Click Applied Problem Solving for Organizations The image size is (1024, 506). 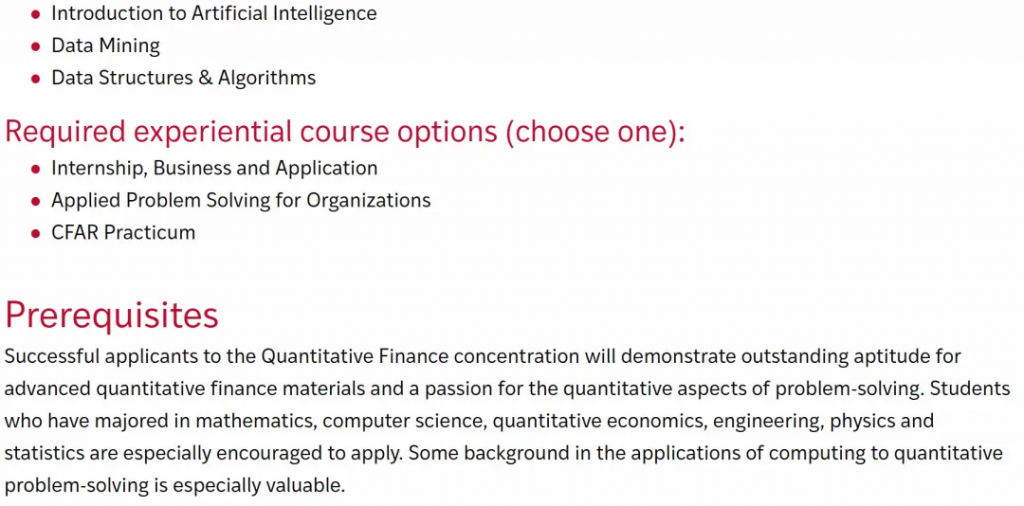point(241,200)
